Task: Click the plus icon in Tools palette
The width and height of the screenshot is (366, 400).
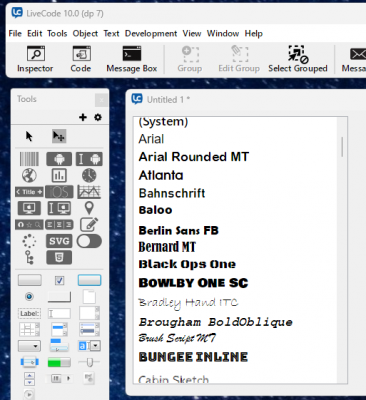Action: click(83, 117)
